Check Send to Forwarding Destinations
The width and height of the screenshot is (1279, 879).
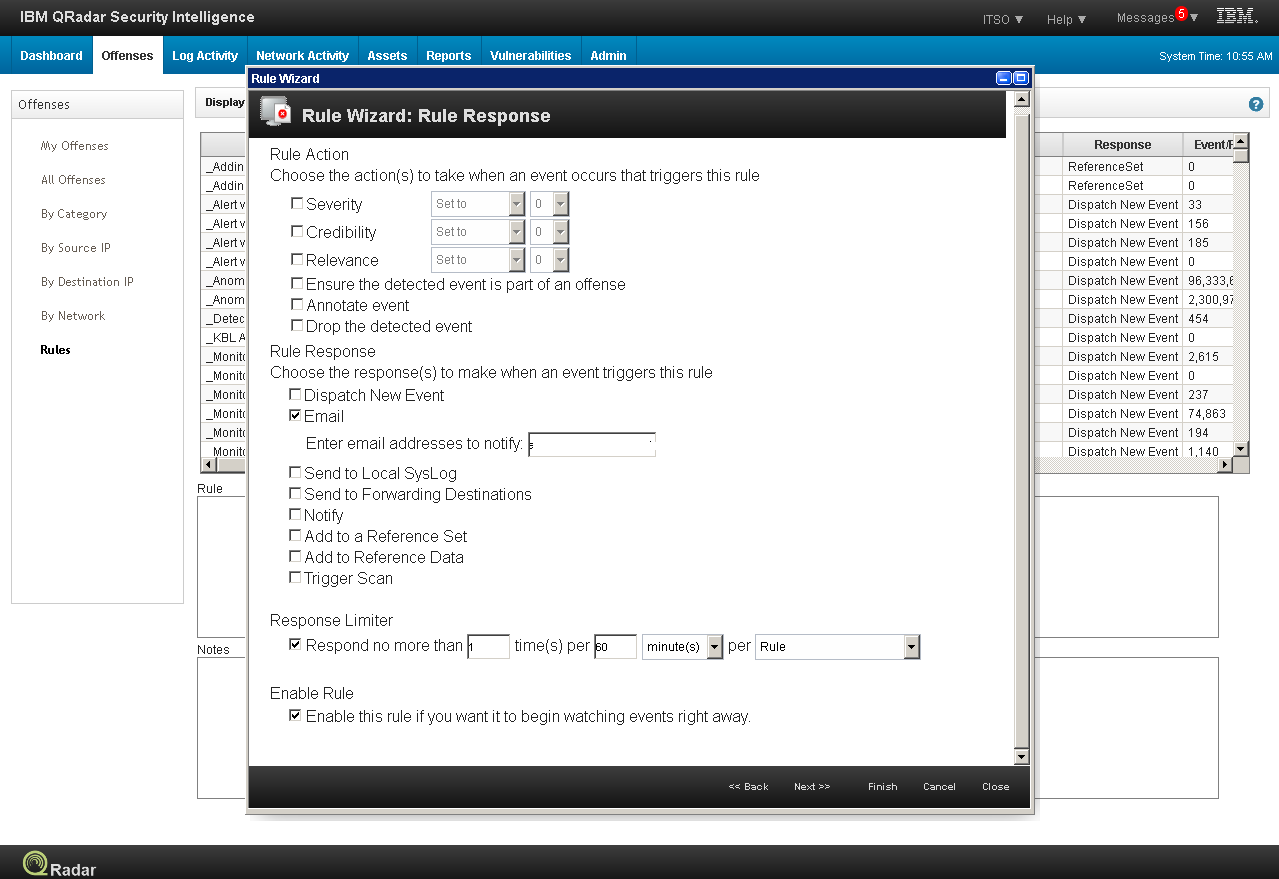(295, 493)
